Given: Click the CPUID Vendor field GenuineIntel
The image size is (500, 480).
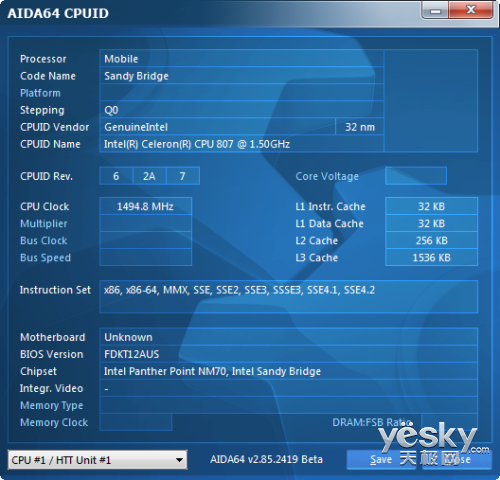Looking at the screenshot, I should point(217,127).
